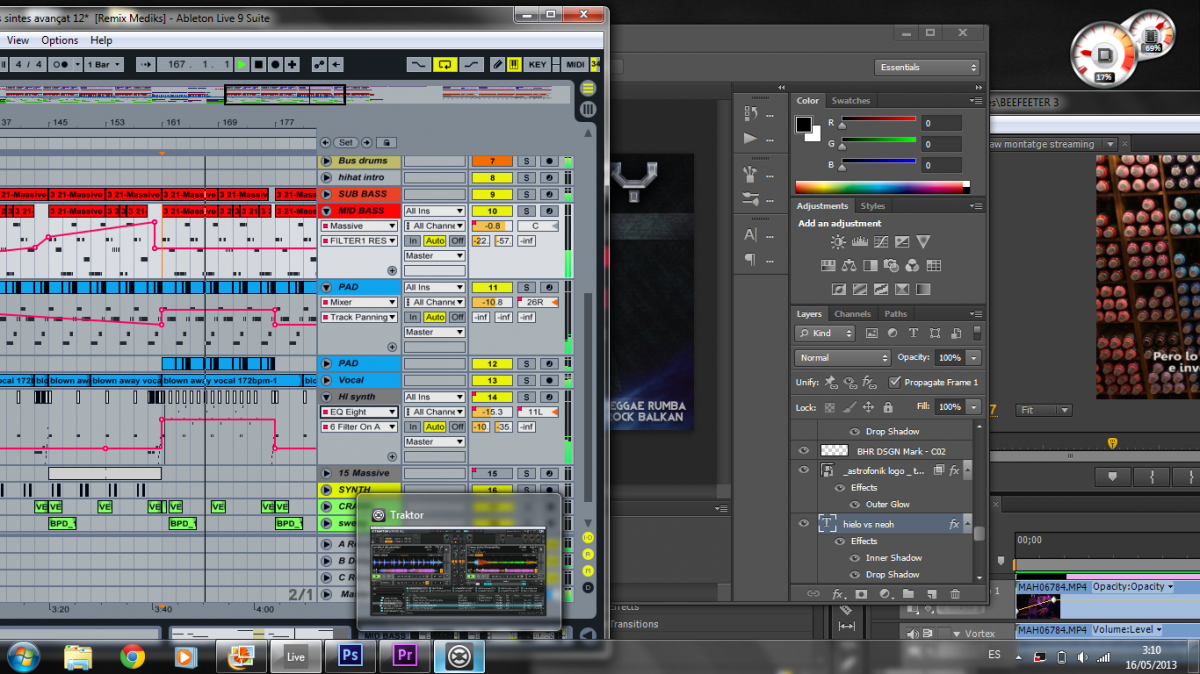Click the Traktor window preview thumbnail

458,571
